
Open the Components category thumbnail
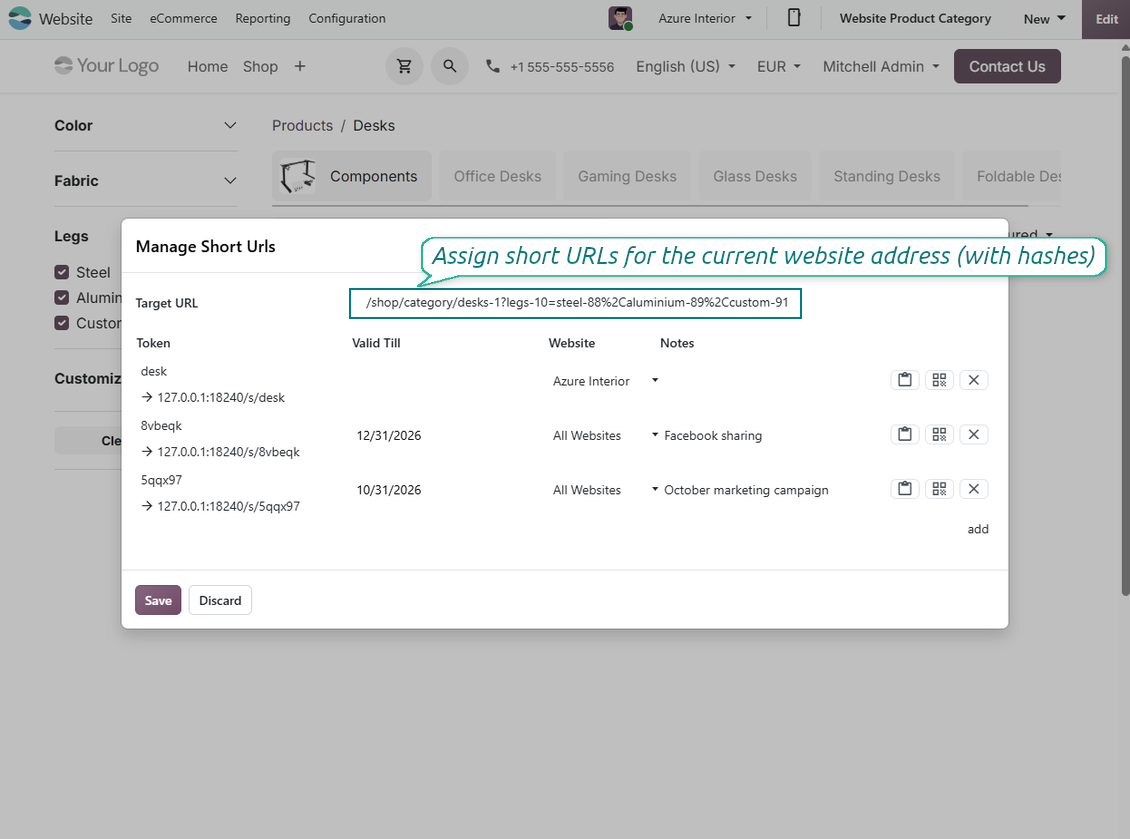point(298,176)
